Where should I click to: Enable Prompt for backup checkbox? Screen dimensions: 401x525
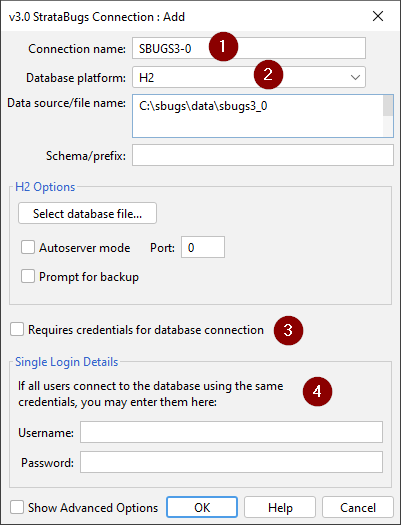point(28,277)
